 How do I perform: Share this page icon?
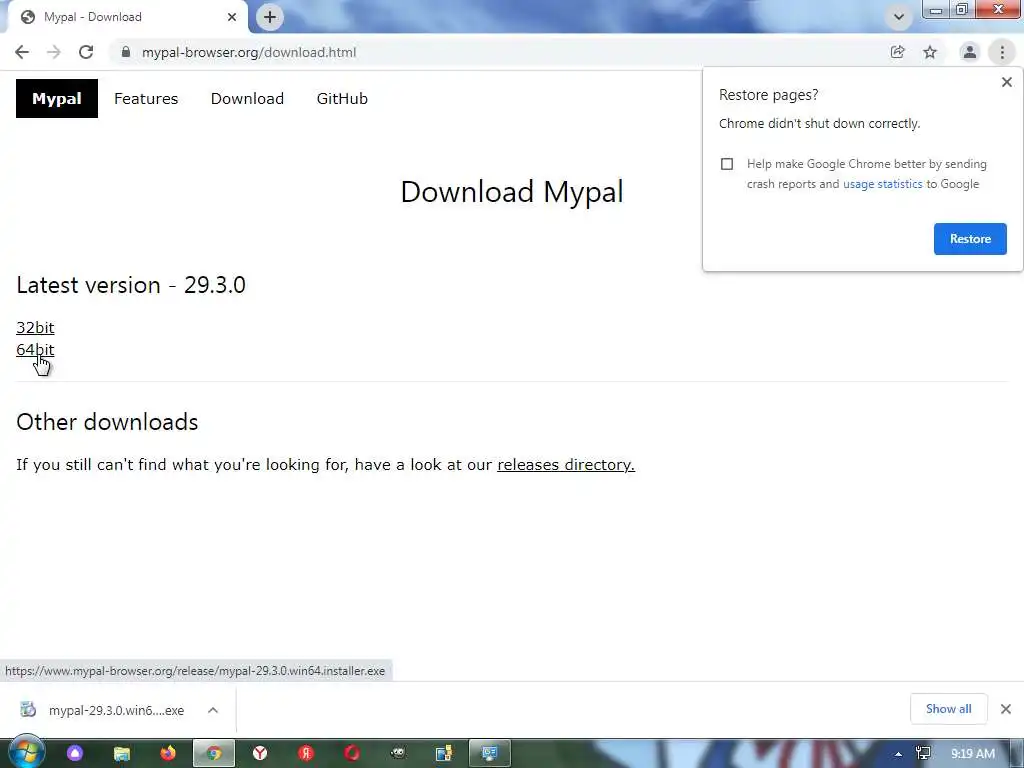click(x=897, y=52)
